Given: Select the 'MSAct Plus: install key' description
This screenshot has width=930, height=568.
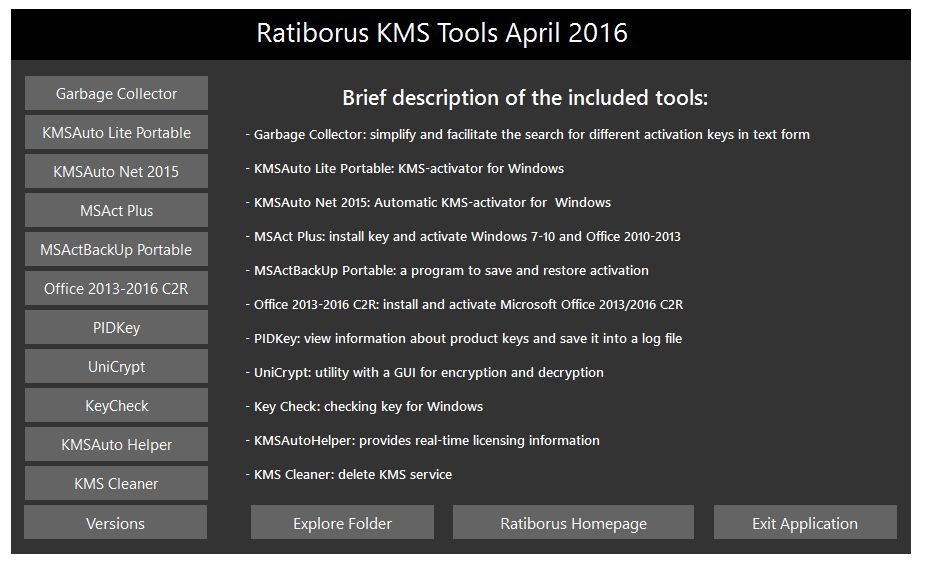Looking at the screenshot, I should pyautogui.click(x=463, y=237).
